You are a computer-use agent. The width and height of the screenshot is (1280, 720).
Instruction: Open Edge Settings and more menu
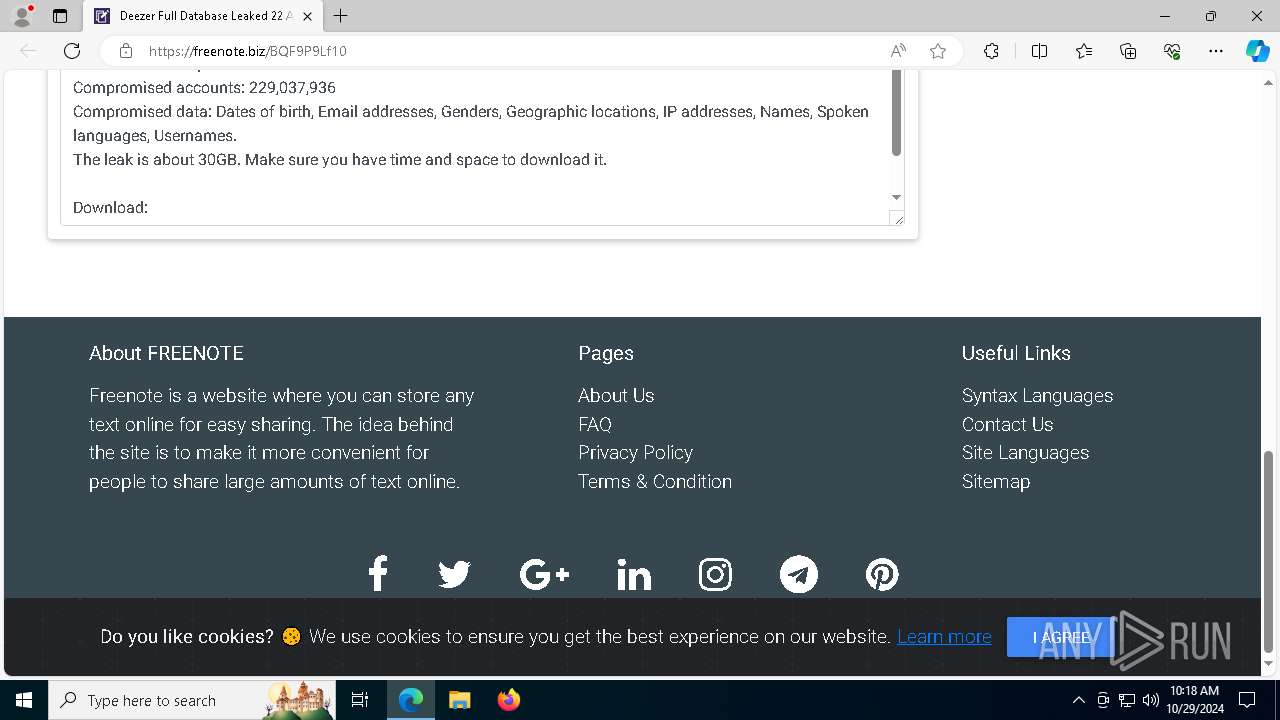pyautogui.click(x=1216, y=51)
